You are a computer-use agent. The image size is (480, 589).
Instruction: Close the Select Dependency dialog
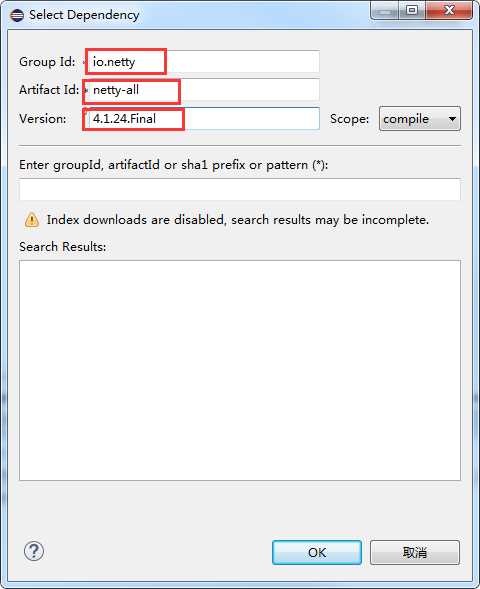(x=449, y=10)
